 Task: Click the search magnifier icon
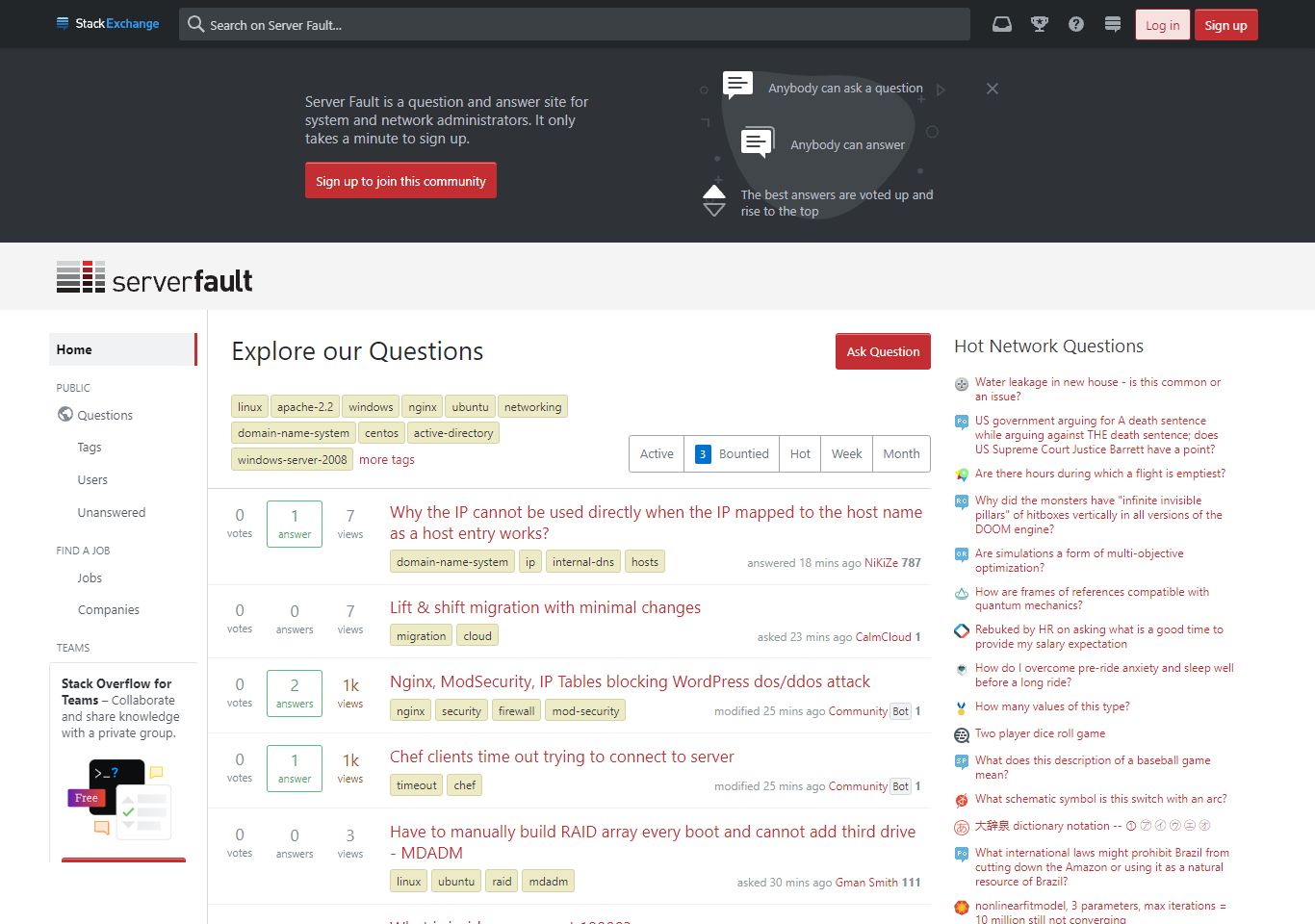coord(195,24)
